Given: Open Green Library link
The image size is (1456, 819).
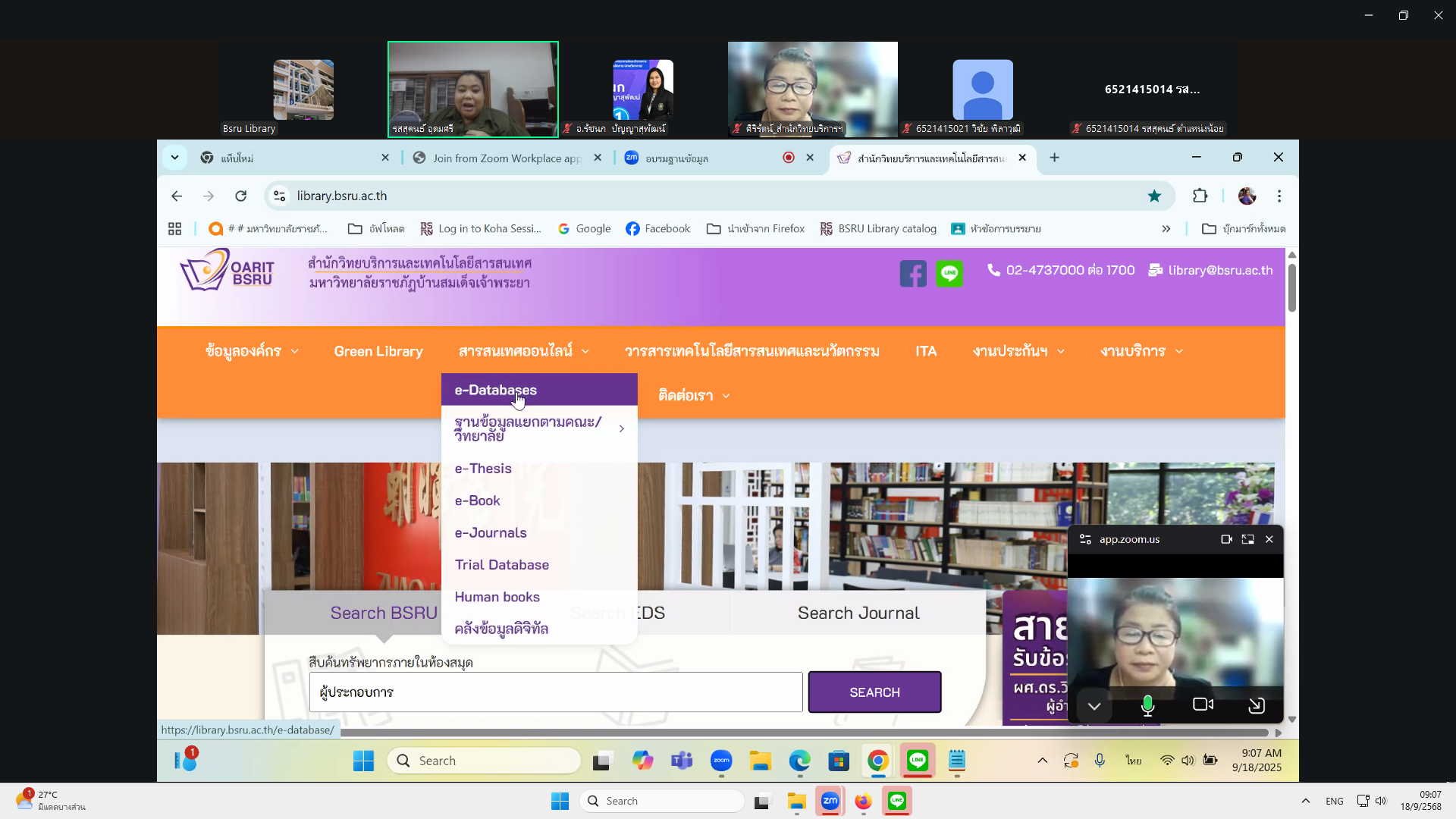Looking at the screenshot, I should [378, 351].
